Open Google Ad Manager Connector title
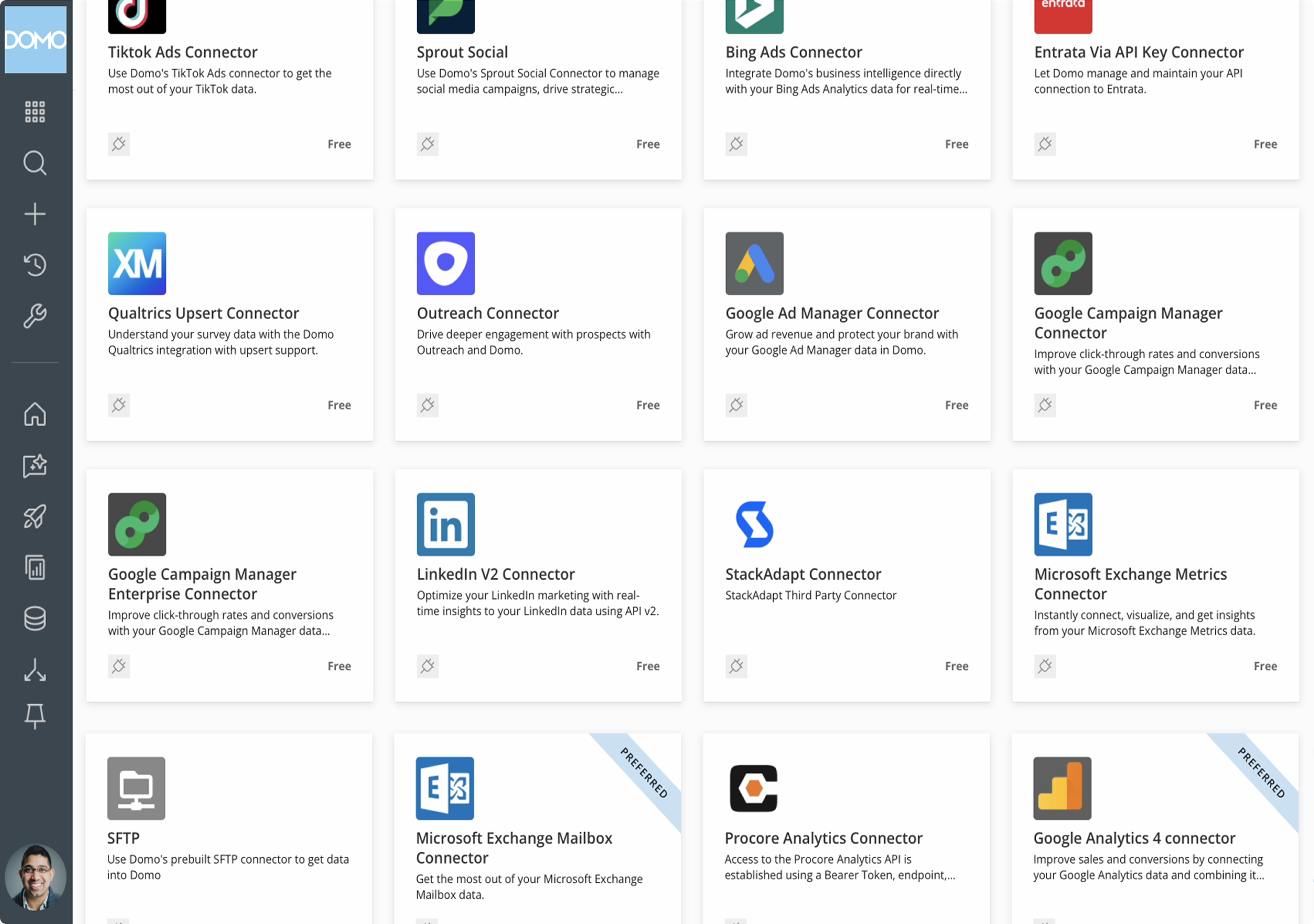The image size is (1314, 924). click(833, 313)
